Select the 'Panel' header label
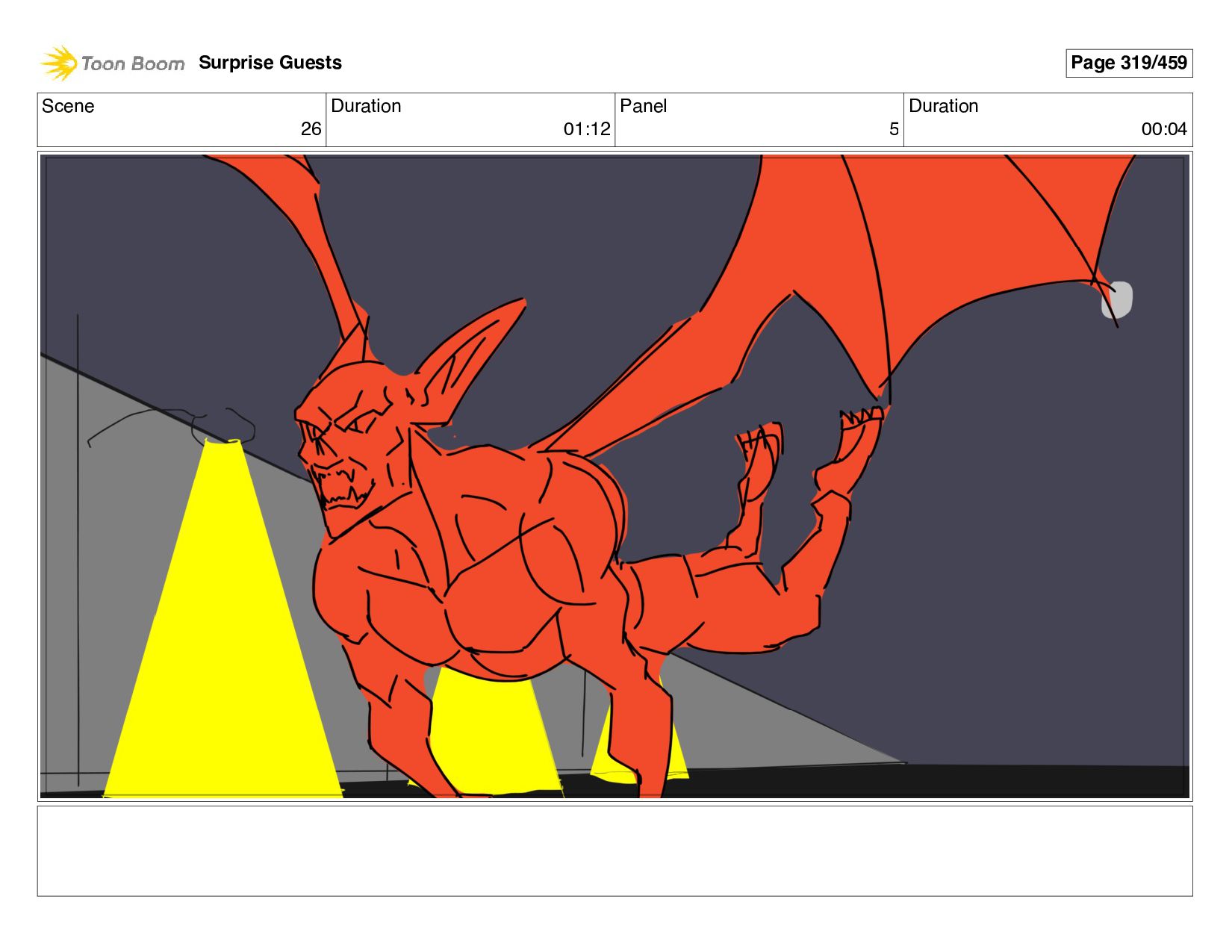The width and height of the screenshot is (1232, 952). coord(643,106)
